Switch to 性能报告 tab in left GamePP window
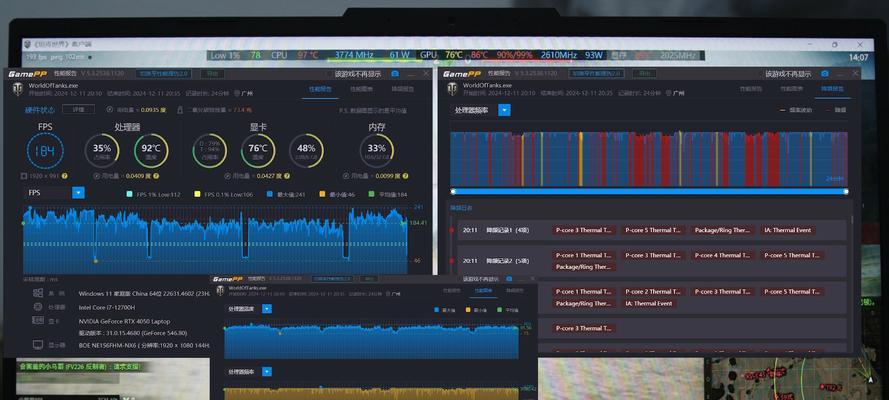 (x=320, y=89)
